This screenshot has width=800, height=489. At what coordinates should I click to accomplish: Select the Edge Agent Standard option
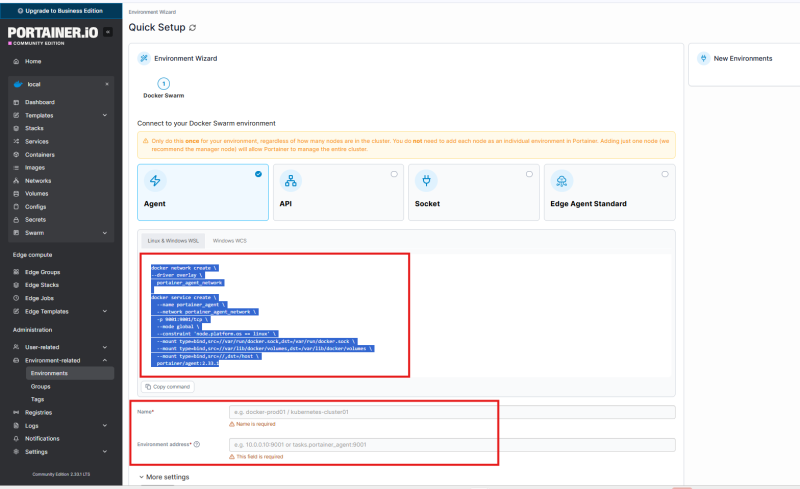click(610, 192)
